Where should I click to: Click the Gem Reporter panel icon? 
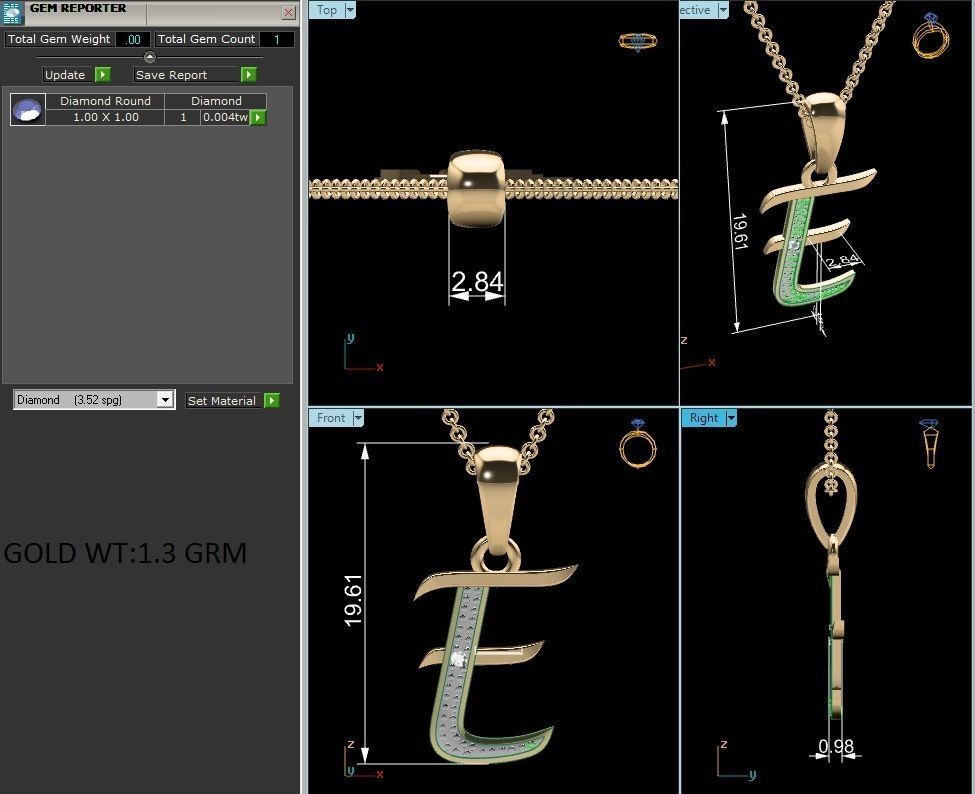click(x=12, y=13)
